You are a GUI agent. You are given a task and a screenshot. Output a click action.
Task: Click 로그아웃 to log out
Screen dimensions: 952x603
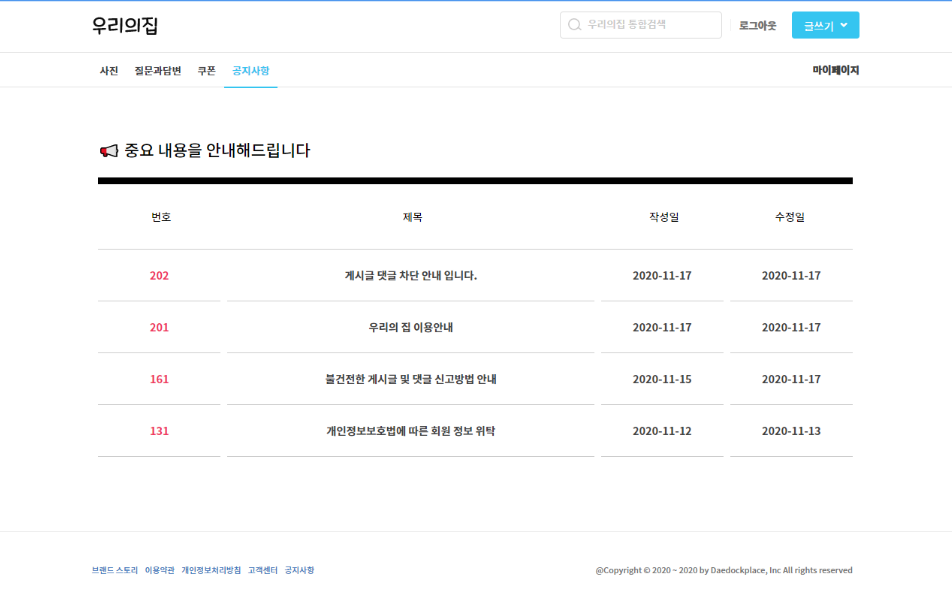[x=756, y=25]
